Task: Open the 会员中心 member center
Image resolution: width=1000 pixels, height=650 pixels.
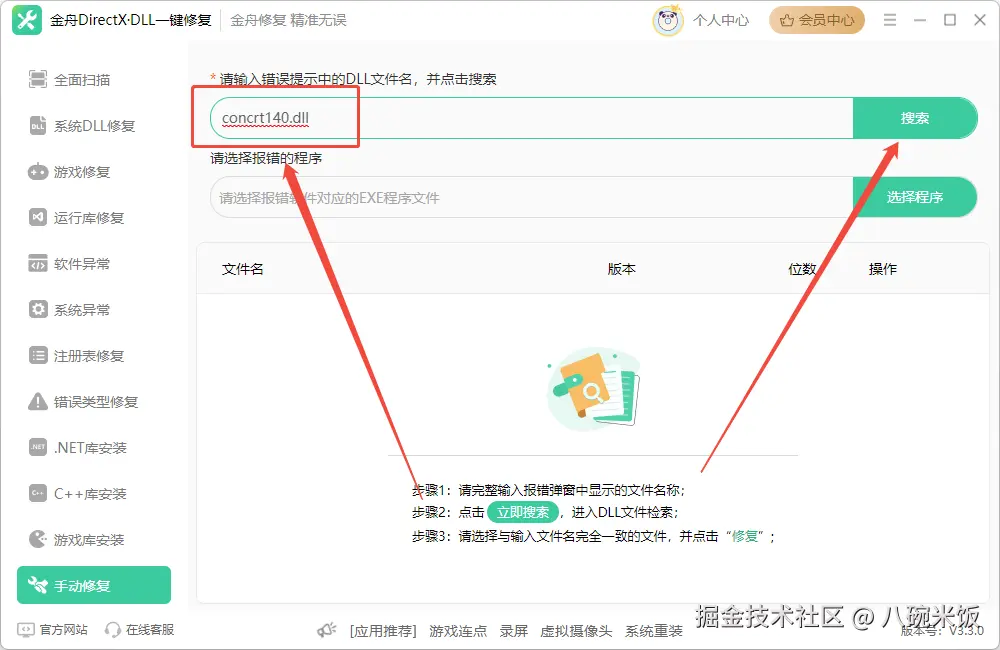Action: coord(817,20)
